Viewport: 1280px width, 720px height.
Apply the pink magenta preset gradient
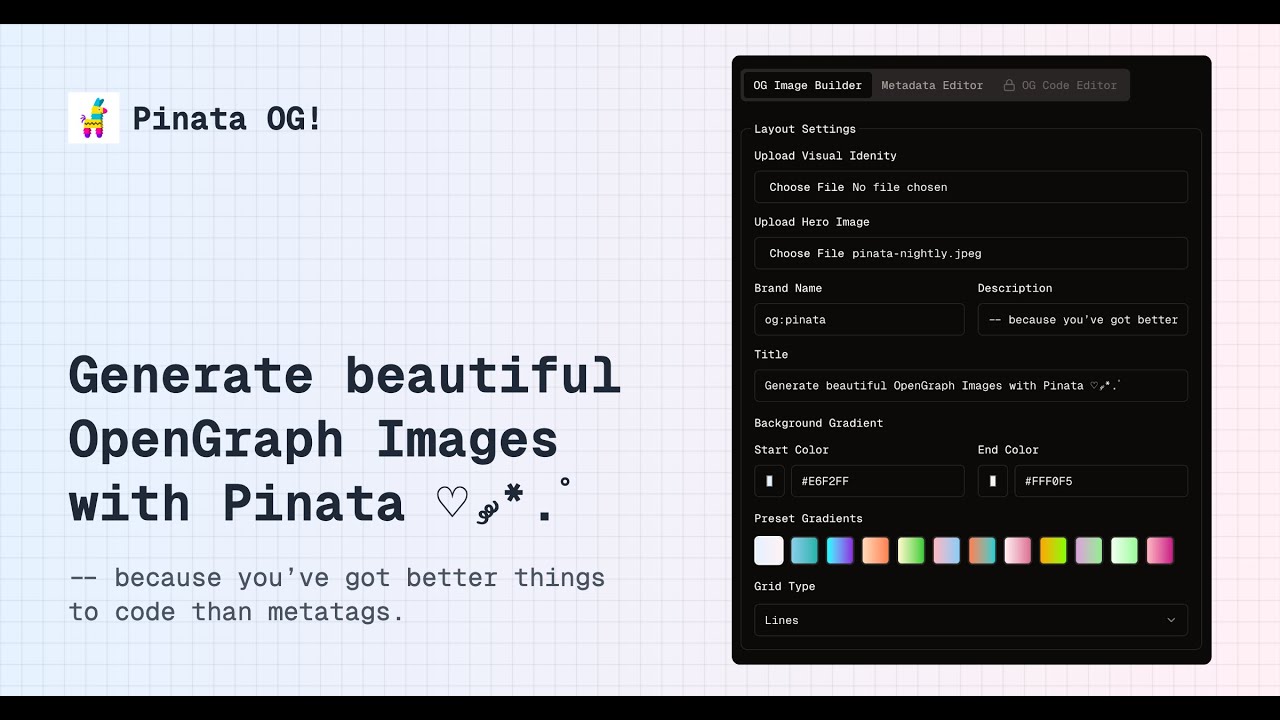(x=1160, y=550)
